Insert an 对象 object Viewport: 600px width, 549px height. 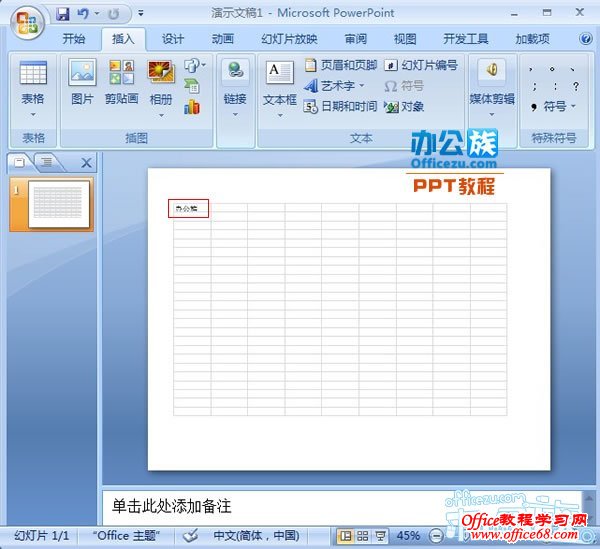click(404, 107)
